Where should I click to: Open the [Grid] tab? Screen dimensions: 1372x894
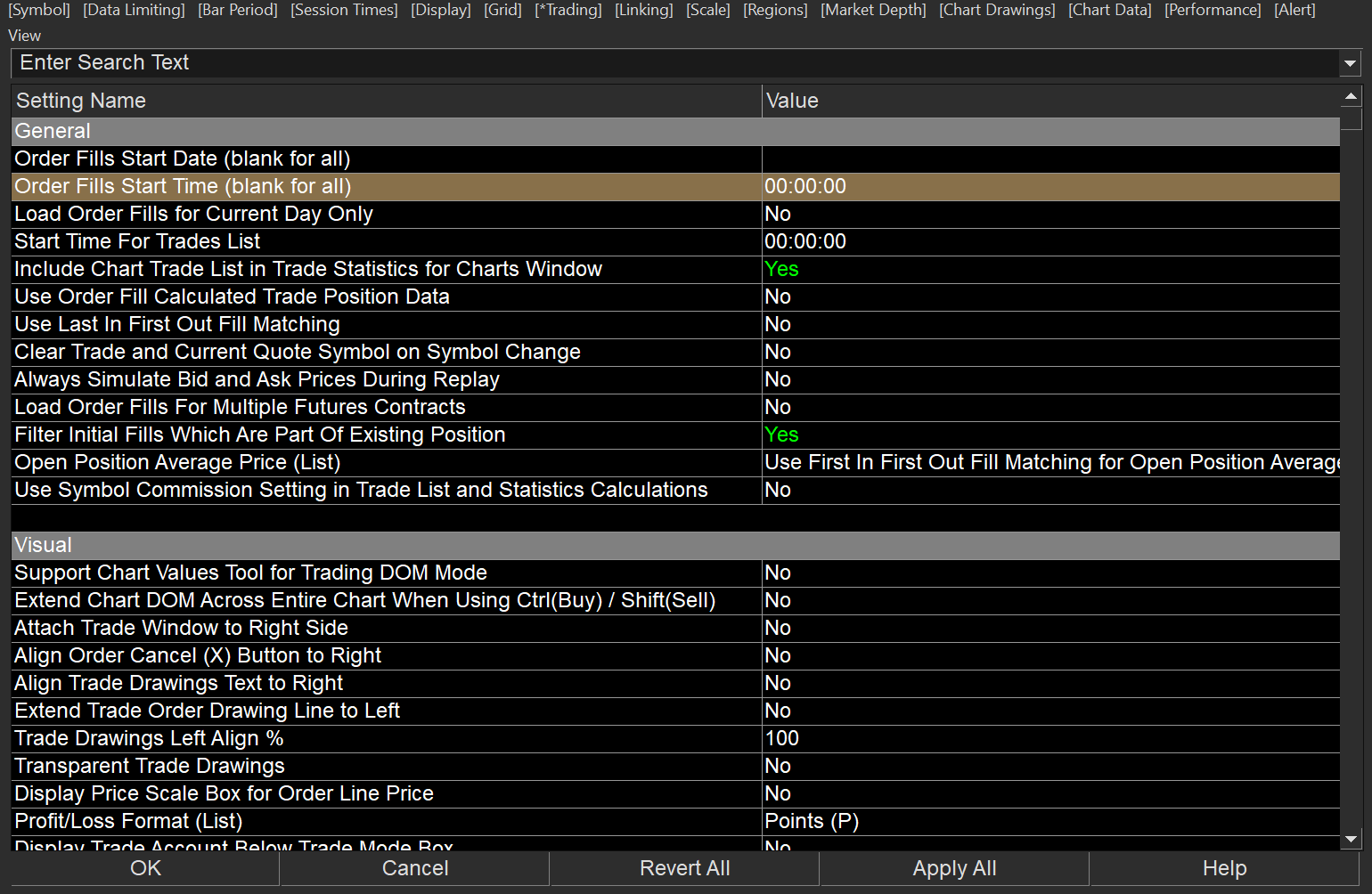tap(503, 10)
